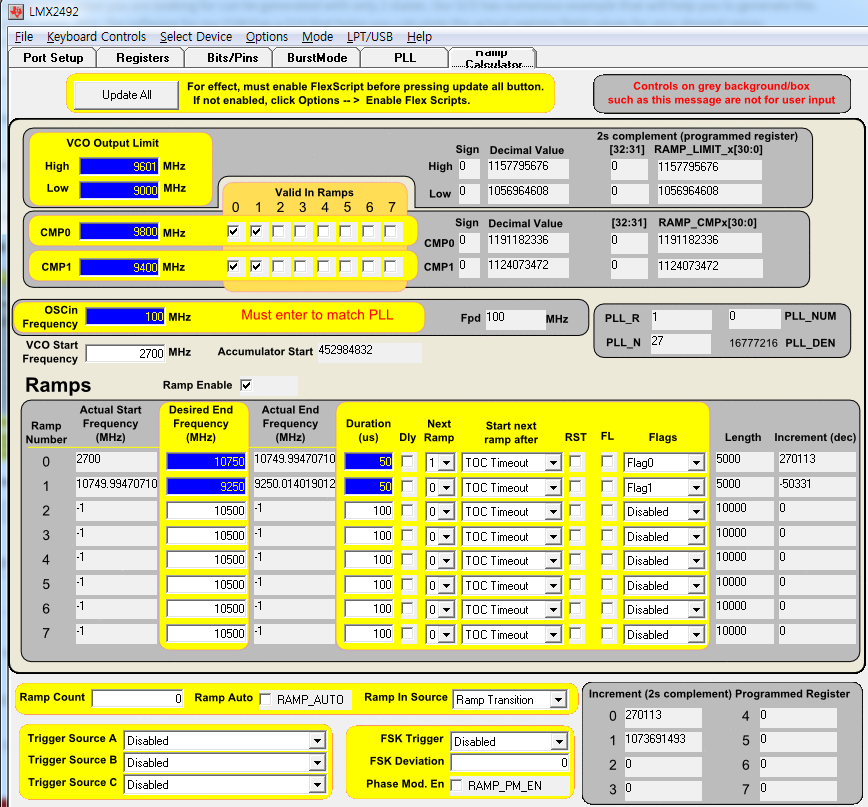
Task: Click ramp 0 Desired End Frequency field
Action: pyautogui.click(x=206, y=461)
